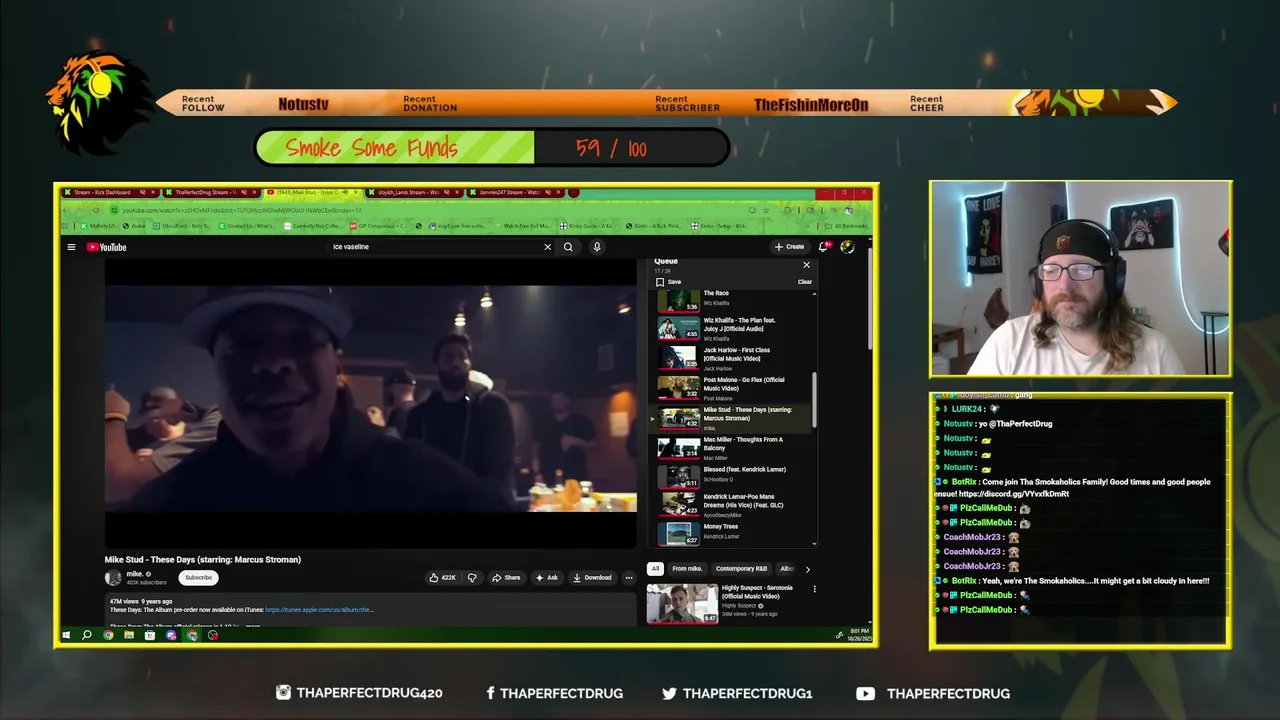Click in the YouTube search field

click(x=435, y=247)
